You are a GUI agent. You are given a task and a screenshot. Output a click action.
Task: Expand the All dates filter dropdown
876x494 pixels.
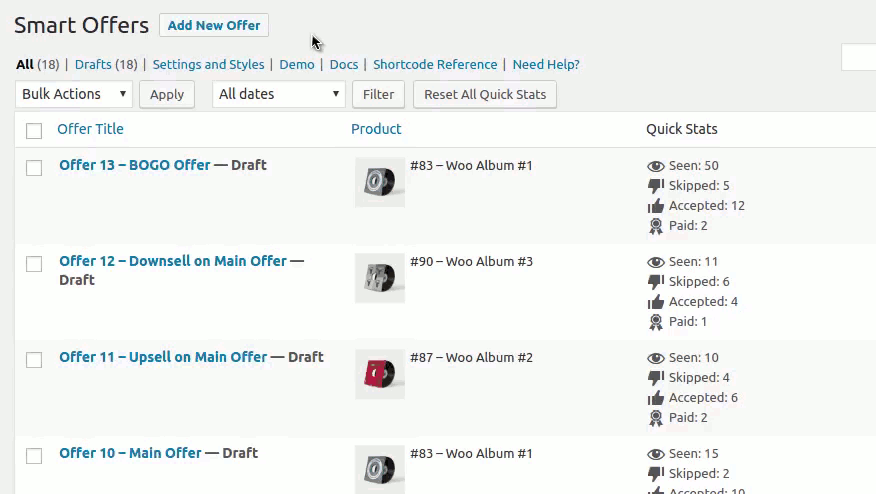coord(279,94)
